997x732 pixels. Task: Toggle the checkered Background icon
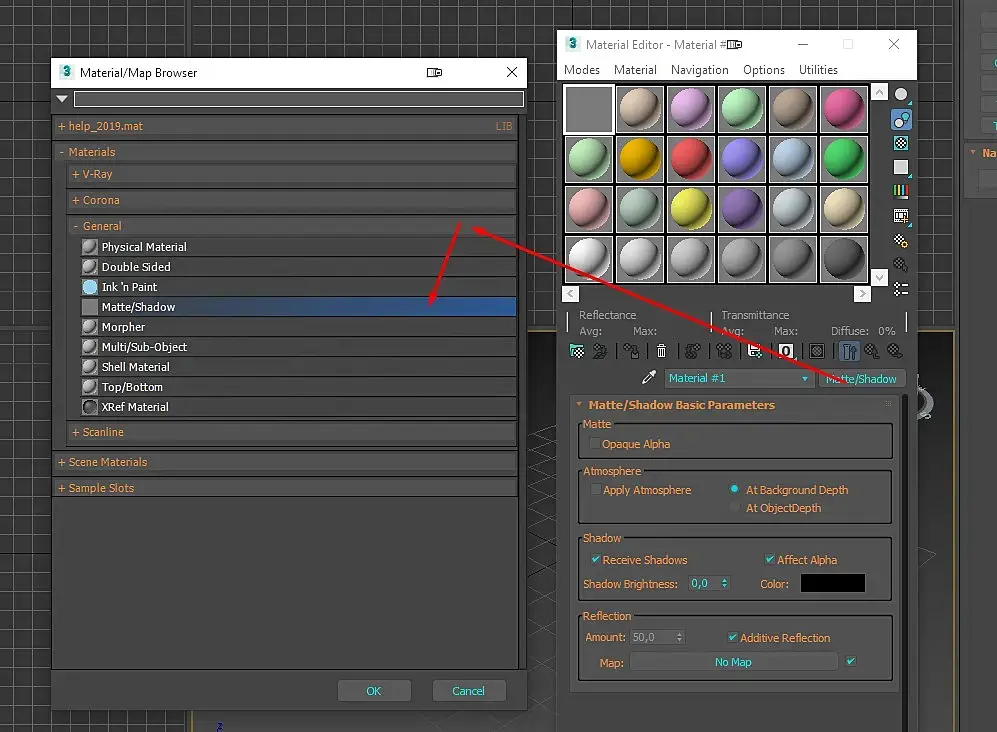pyautogui.click(x=901, y=143)
